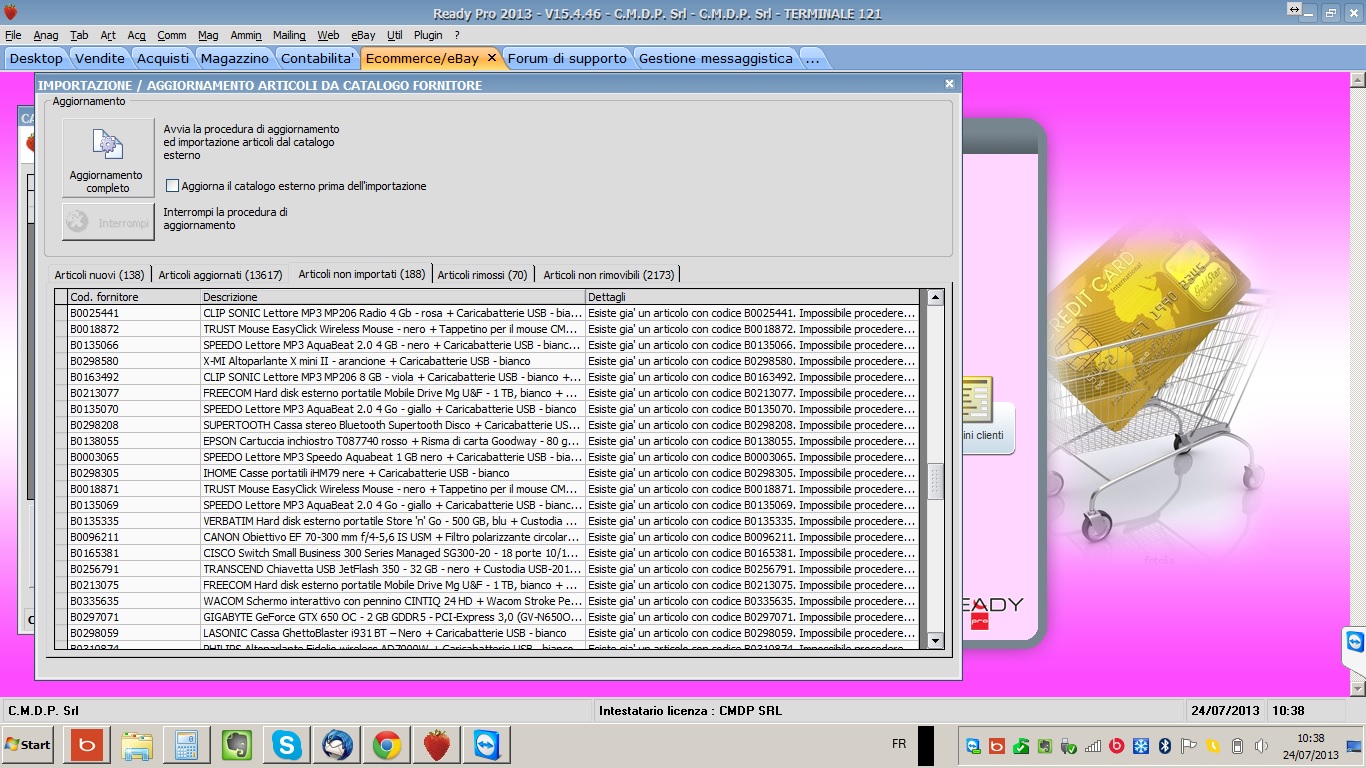Image resolution: width=1366 pixels, height=768 pixels.
Task: Open the File menu
Action: click(13, 35)
